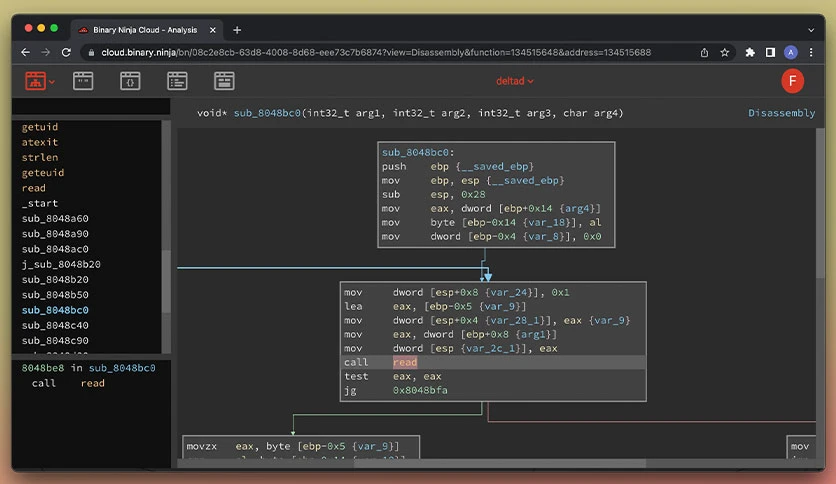Click the 'mov dword [esp+0x8 {var_24}], 0x1' line

coord(456,293)
